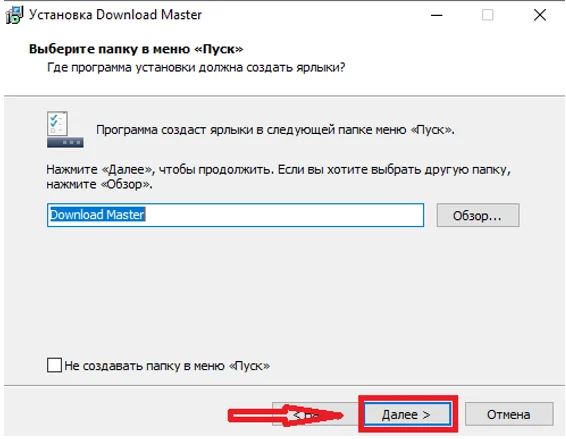The height and width of the screenshot is (439, 566).
Task: Tick «Не создавать папку в меню Пуск» checkbox
Action: point(54,365)
